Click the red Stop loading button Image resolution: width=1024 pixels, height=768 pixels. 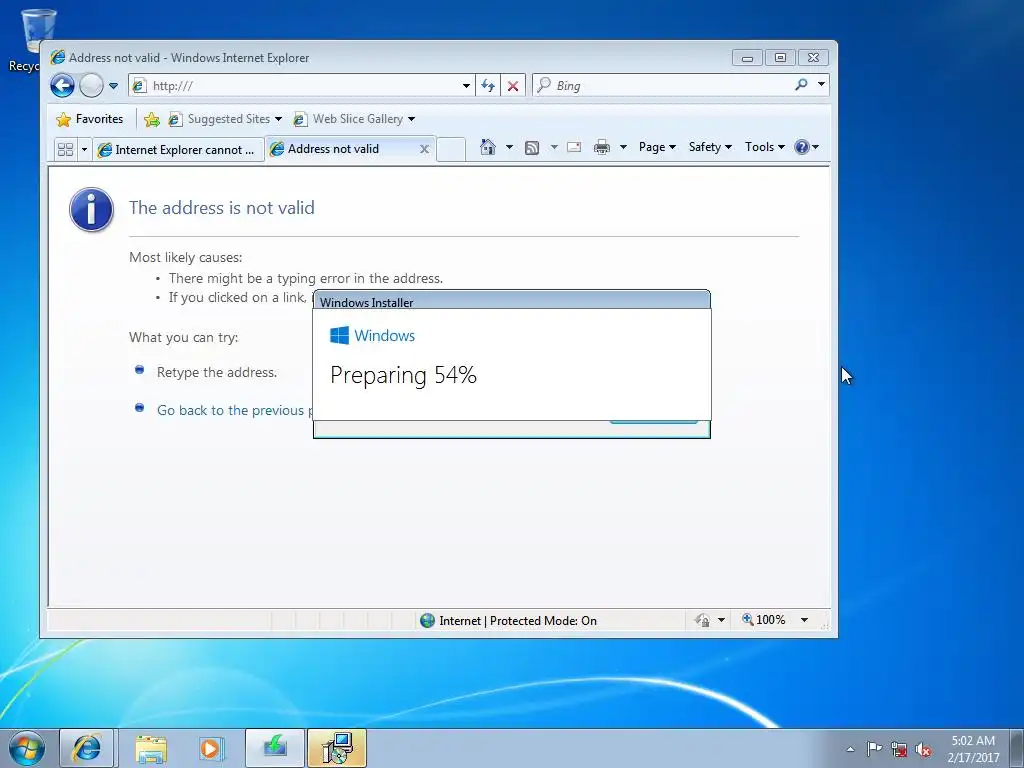tap(513, 86)
